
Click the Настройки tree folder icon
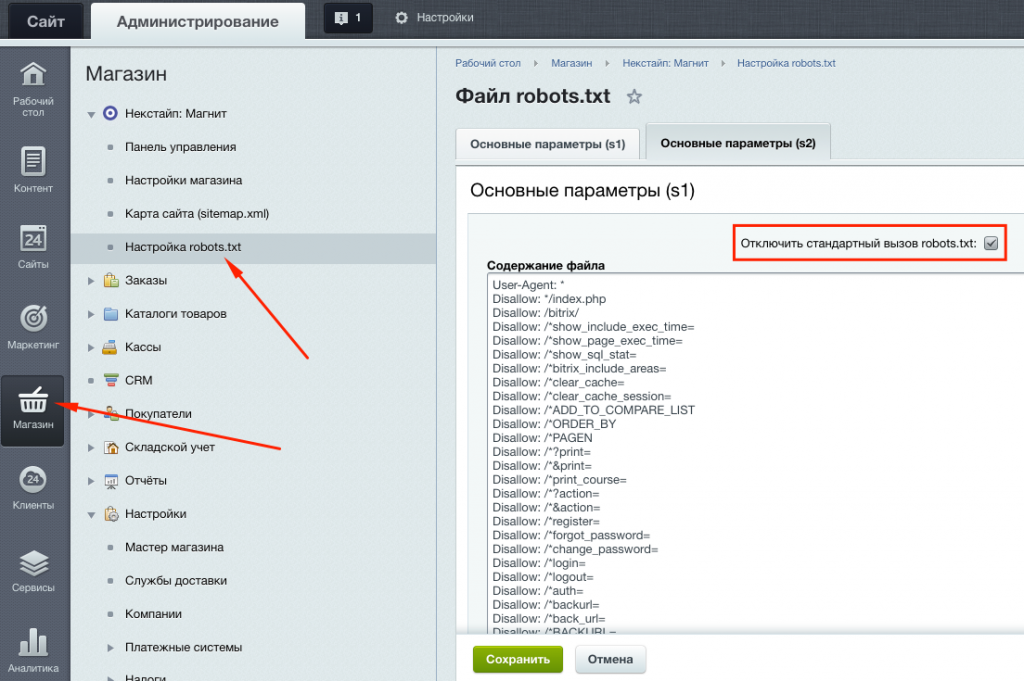(x=110, y=514)
